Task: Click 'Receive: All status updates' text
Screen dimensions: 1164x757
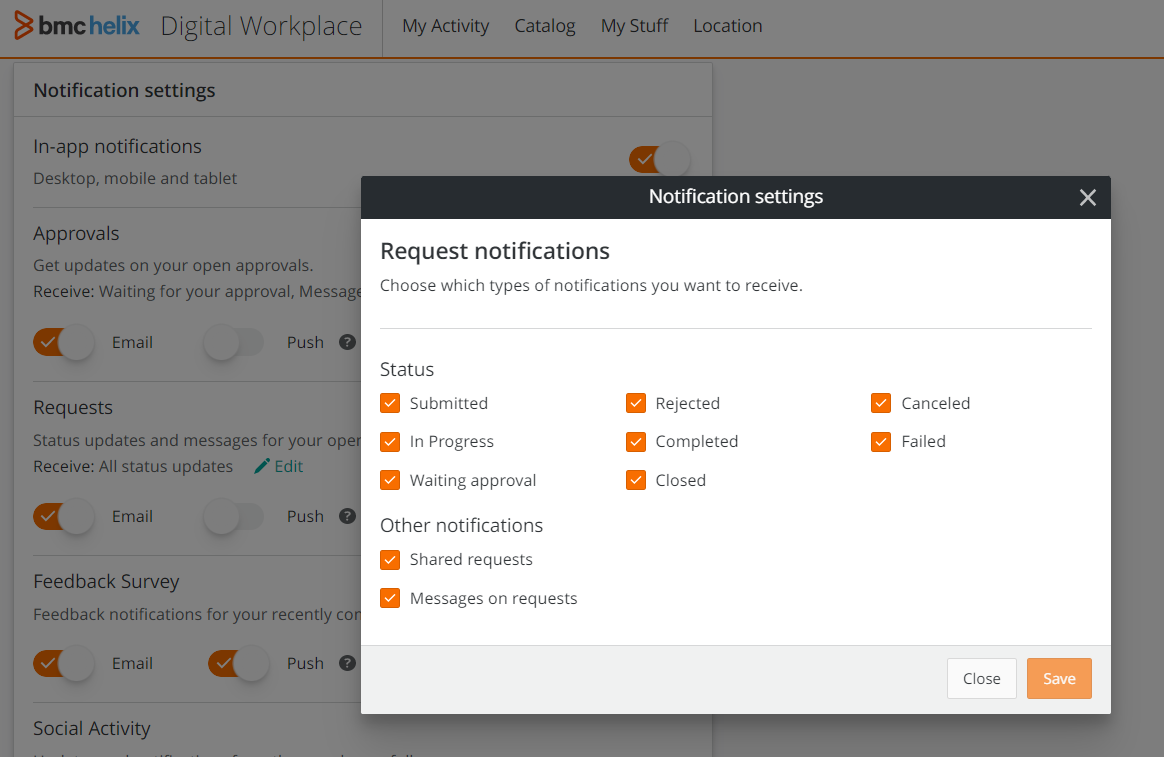Action: coord(133,467)
